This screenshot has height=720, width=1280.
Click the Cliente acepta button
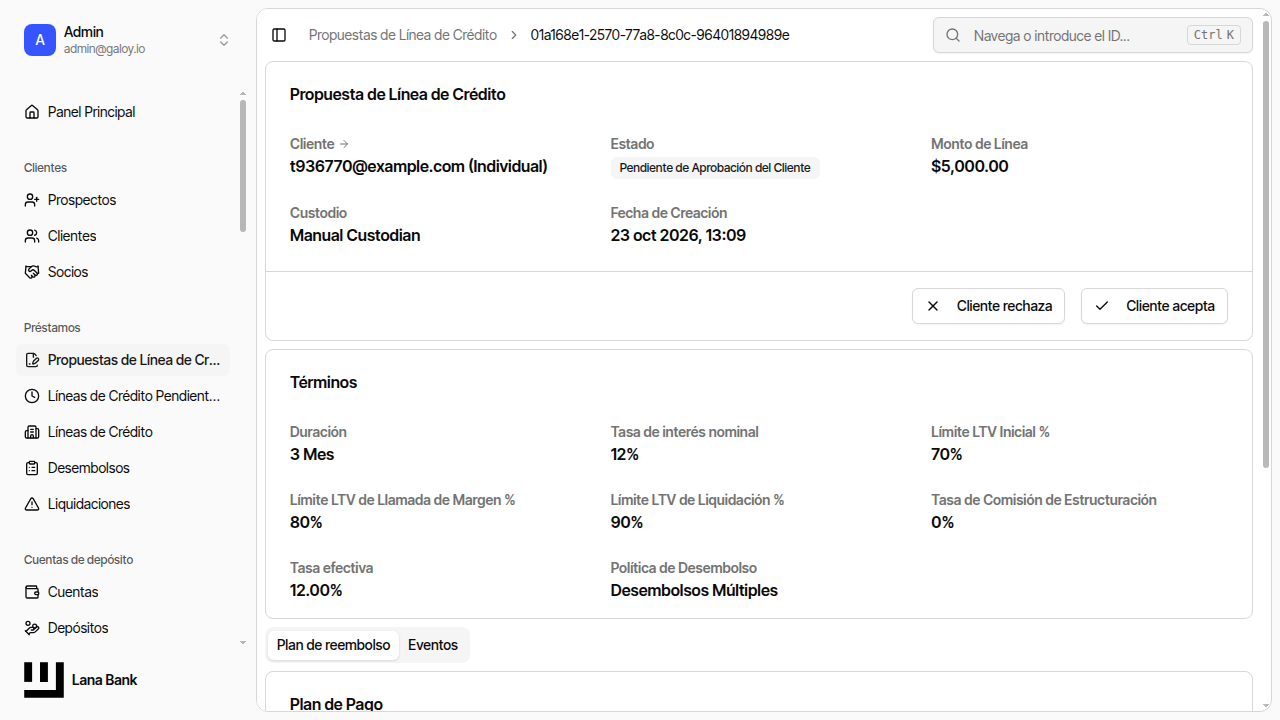[1154, 306]
